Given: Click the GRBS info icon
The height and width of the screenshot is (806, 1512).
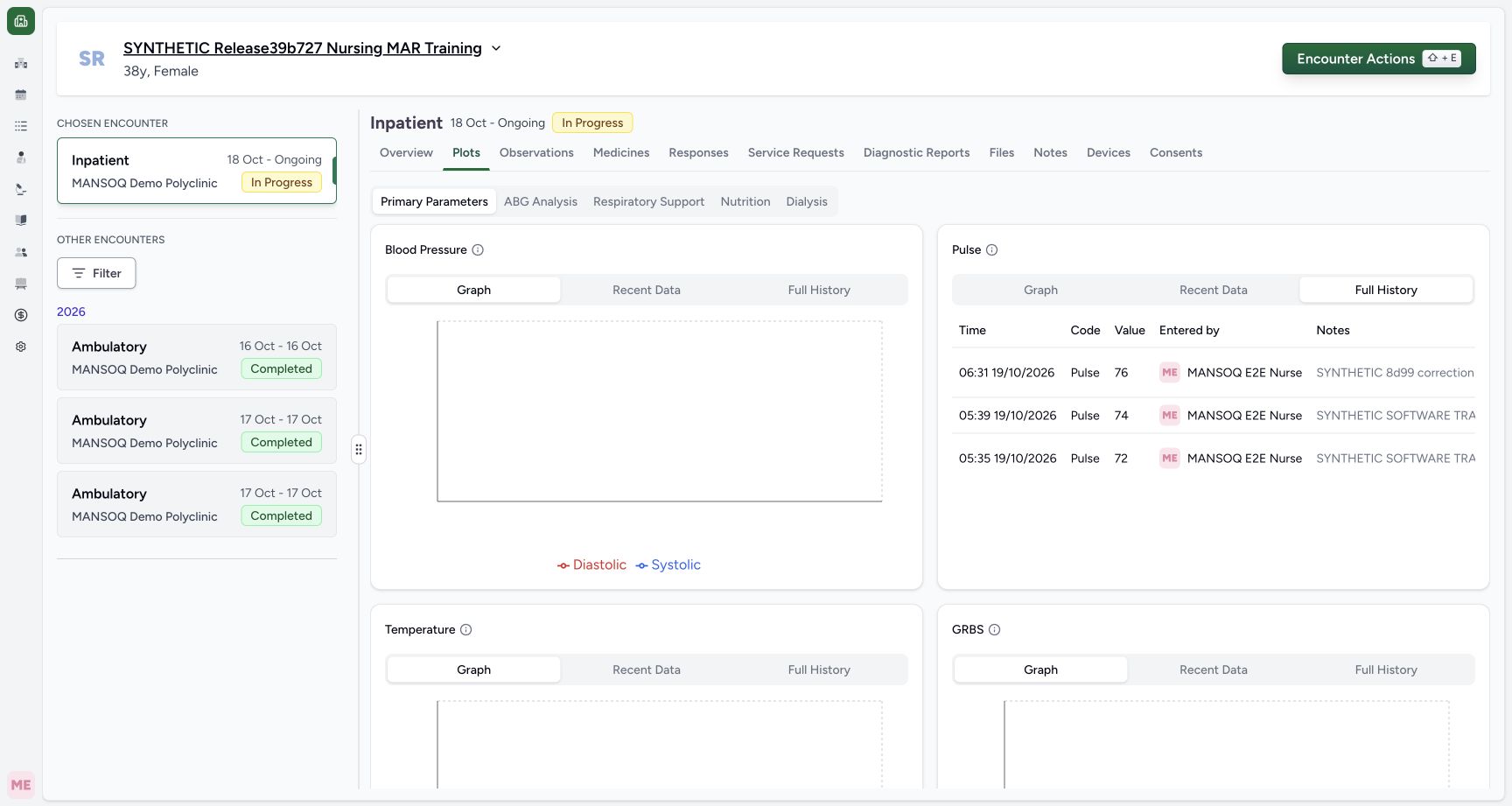Looking at the screenshot, I should pos(994,630).
